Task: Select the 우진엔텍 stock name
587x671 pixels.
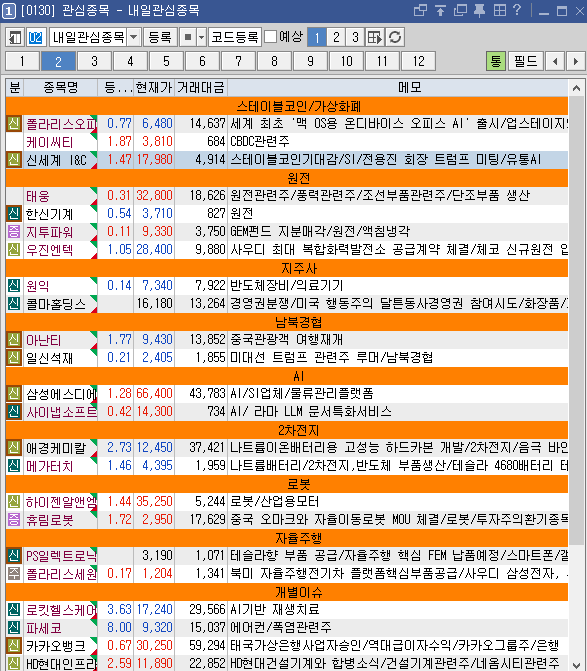Action: coord(50,250)
